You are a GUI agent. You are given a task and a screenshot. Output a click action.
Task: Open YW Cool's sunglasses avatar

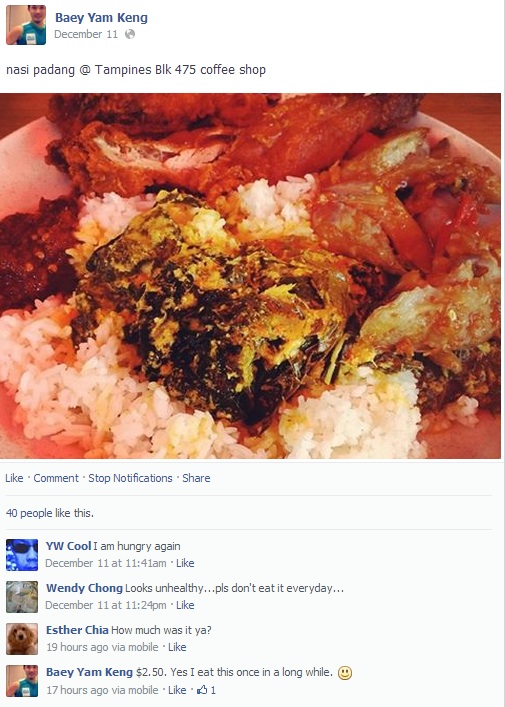pos(22,555)
